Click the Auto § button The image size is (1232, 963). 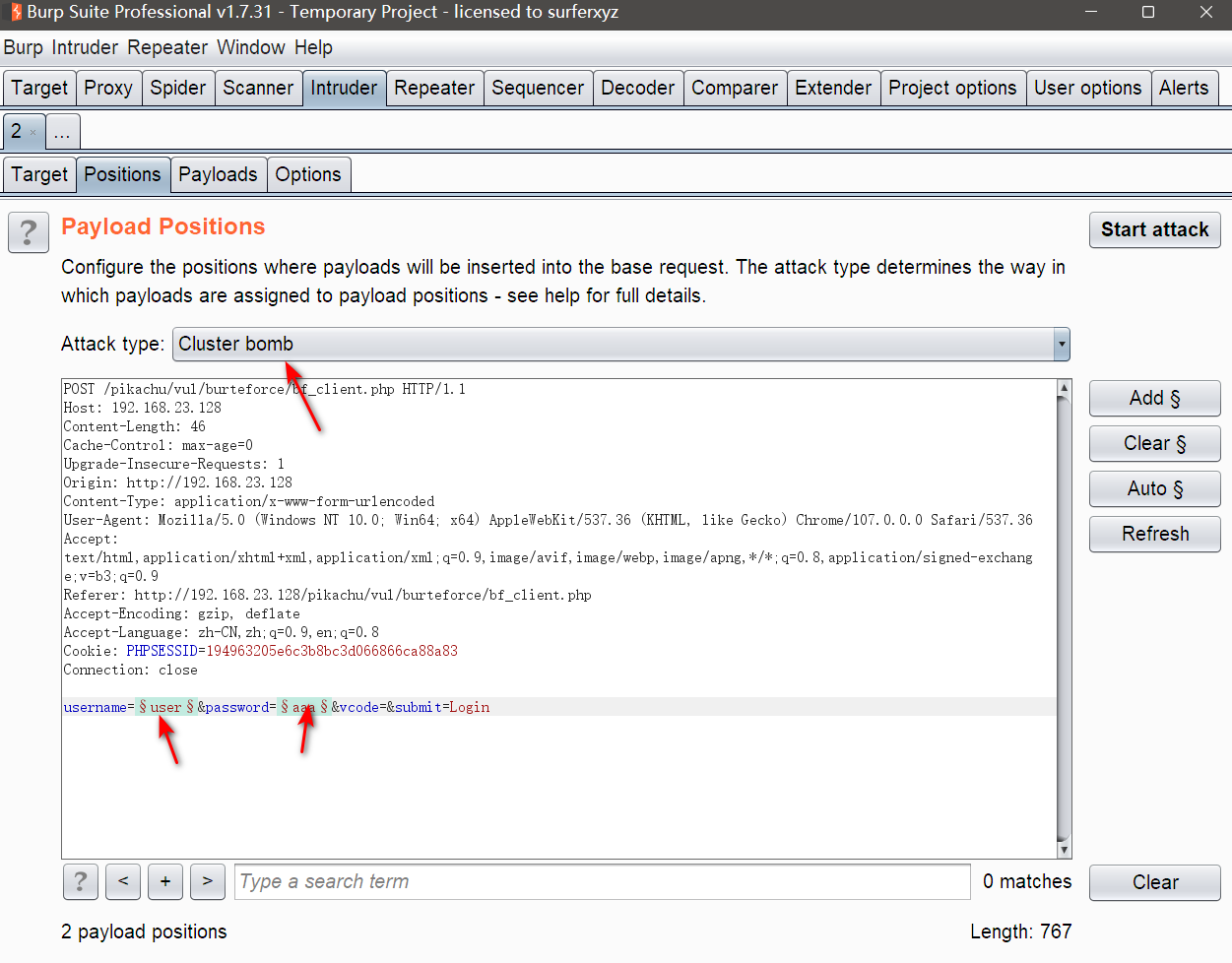(1154, 488)
